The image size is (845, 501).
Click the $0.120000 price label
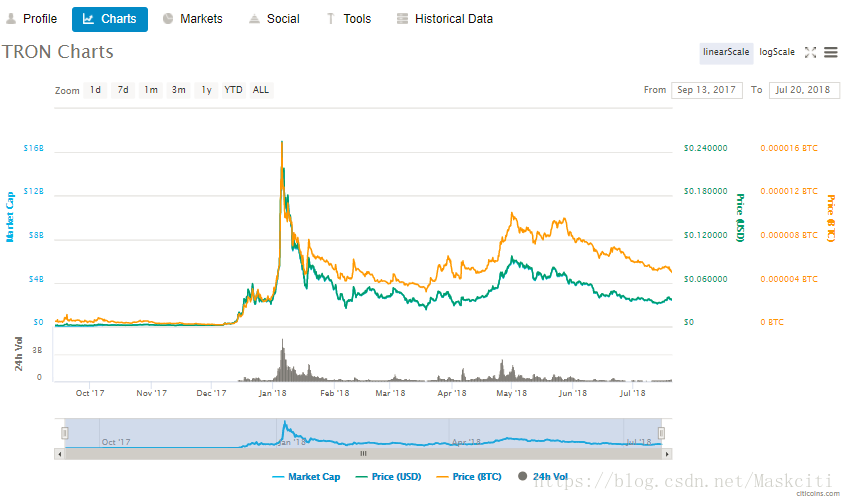pyautogui.click(x=705, y=235)
